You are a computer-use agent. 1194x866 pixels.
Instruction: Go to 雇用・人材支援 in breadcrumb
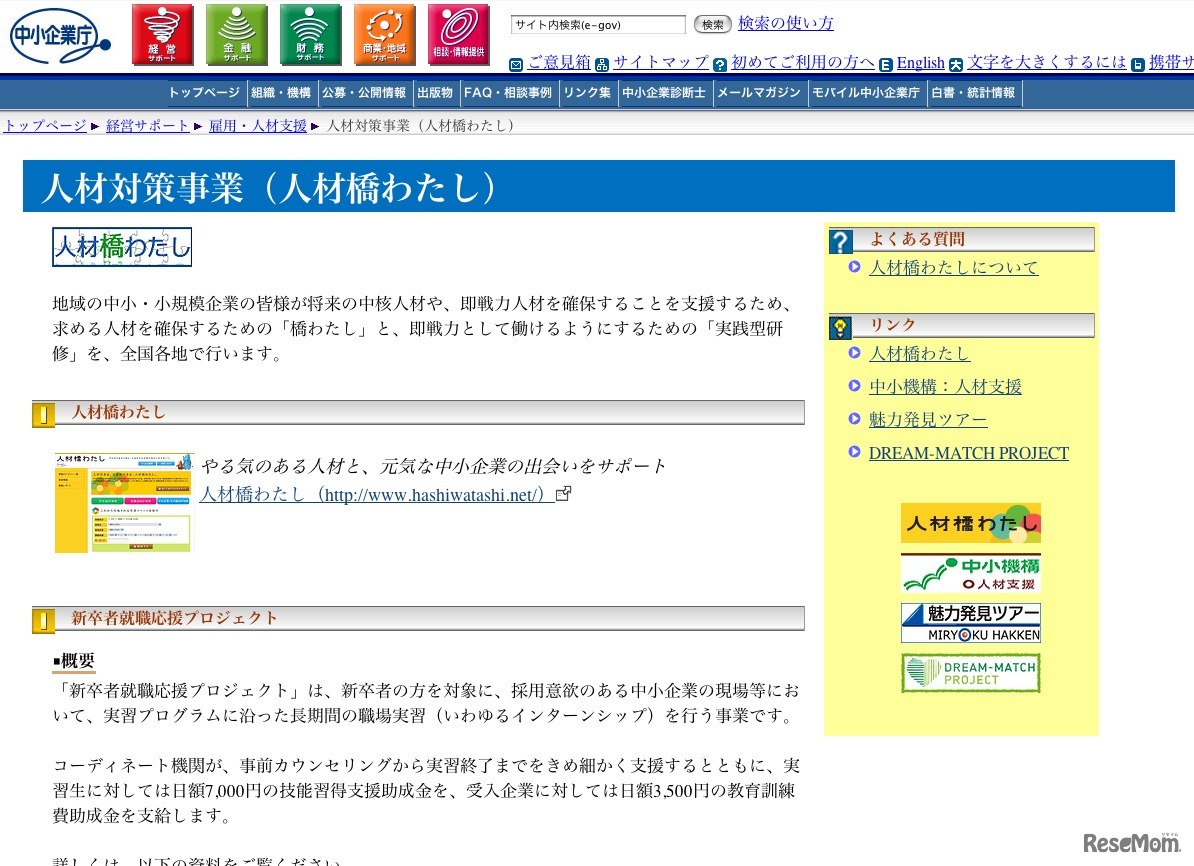click(x=258, y=126)
